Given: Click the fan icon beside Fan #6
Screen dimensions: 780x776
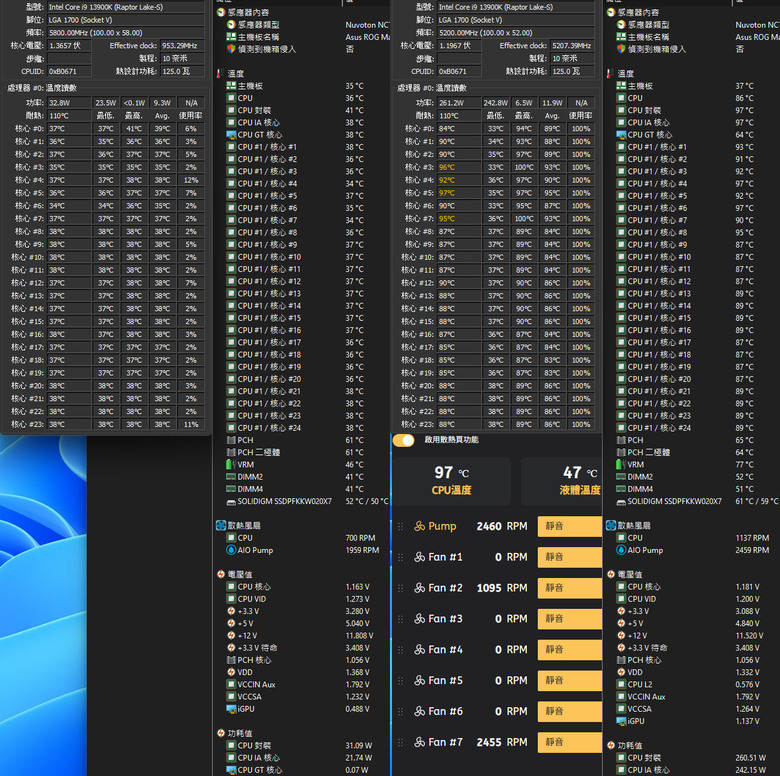Looking at the screenshot, I should point(420,711).
